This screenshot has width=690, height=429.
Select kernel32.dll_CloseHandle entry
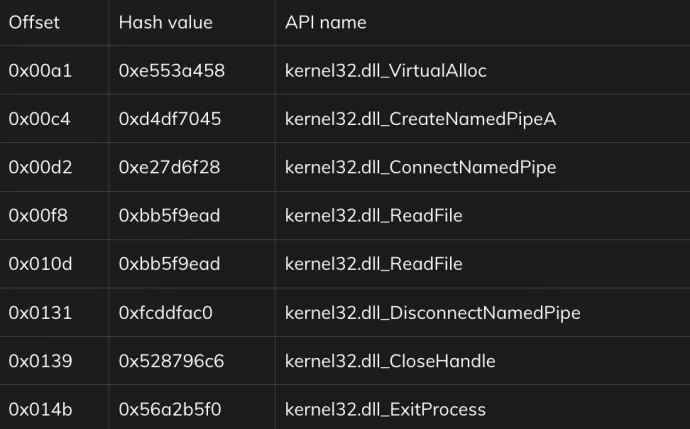click(x=390, y=362)
